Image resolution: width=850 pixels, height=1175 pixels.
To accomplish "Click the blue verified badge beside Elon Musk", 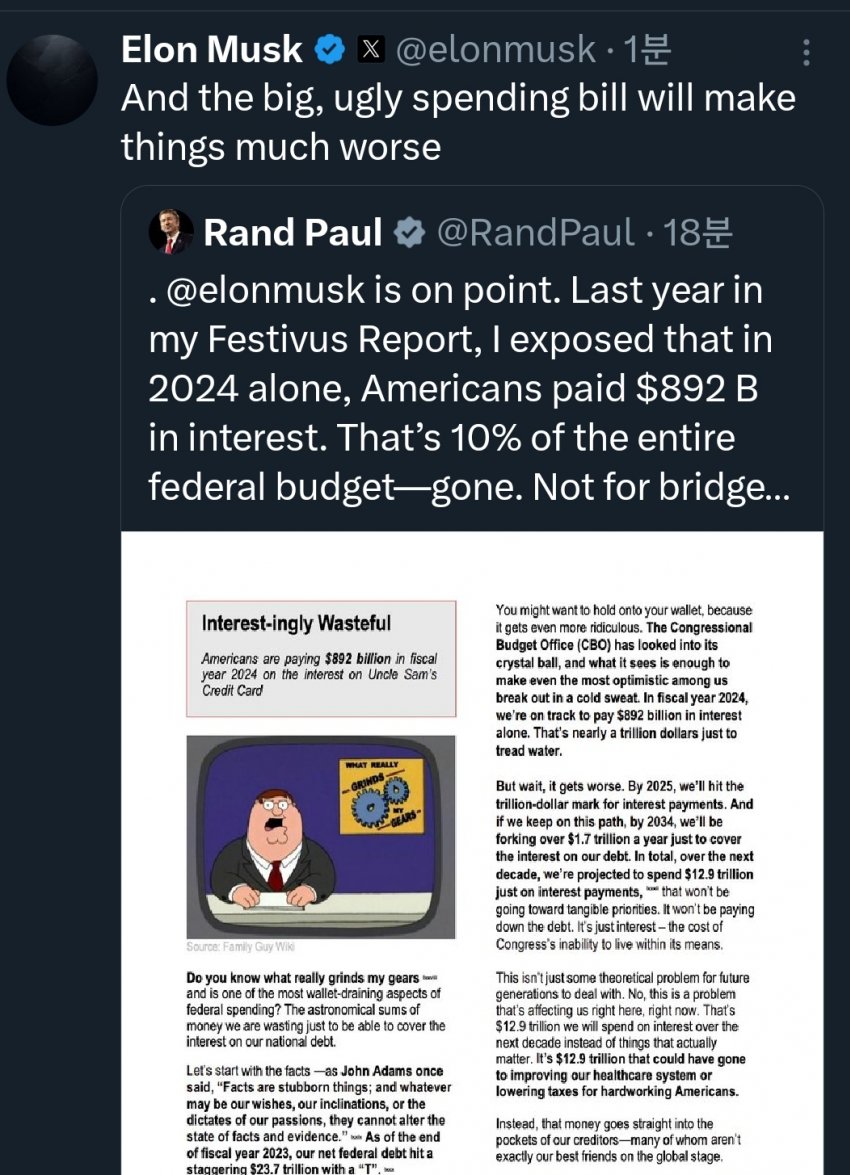I will click(331, 49).
